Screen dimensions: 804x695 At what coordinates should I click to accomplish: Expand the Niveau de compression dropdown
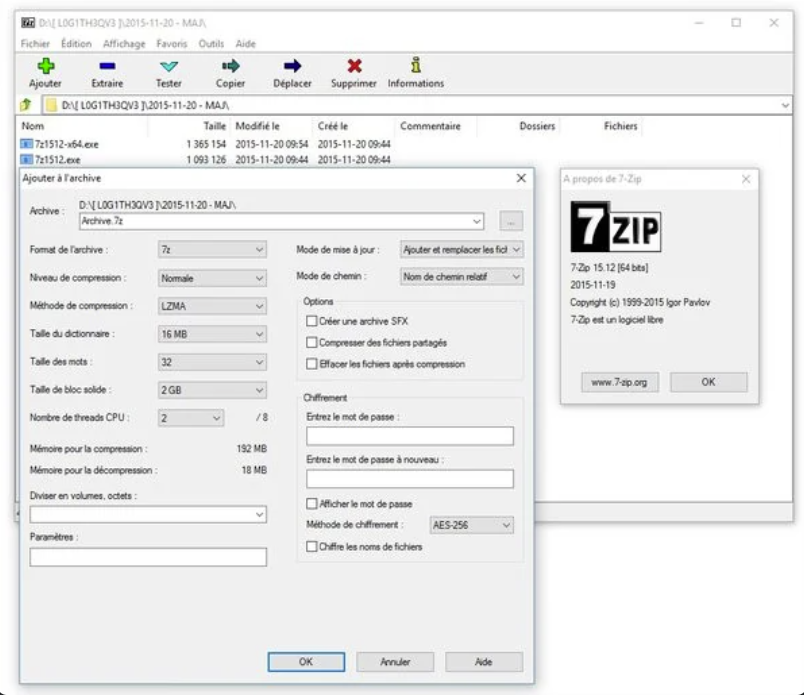(213, 278)
